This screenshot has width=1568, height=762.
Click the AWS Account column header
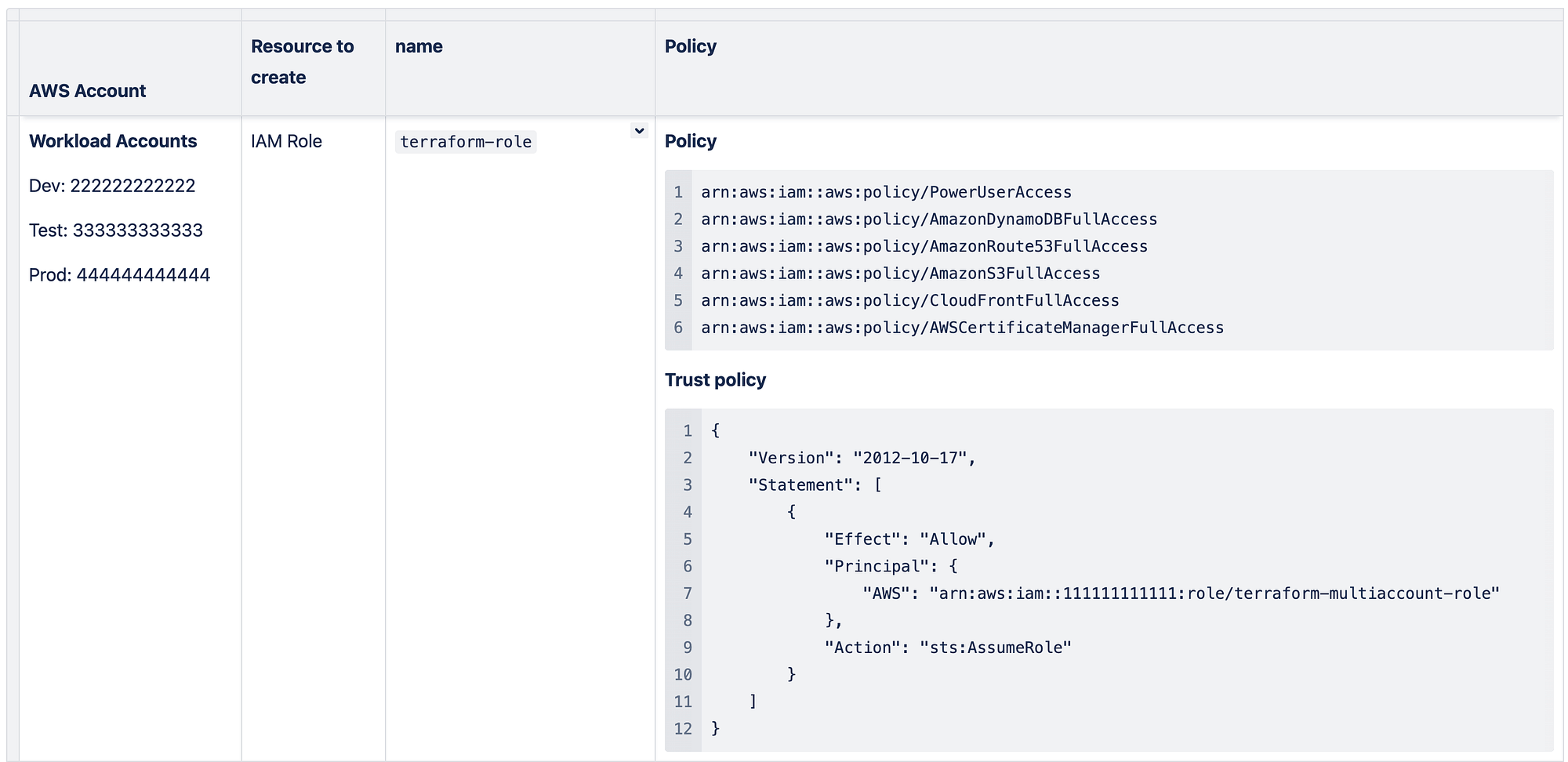click(87, 91)
